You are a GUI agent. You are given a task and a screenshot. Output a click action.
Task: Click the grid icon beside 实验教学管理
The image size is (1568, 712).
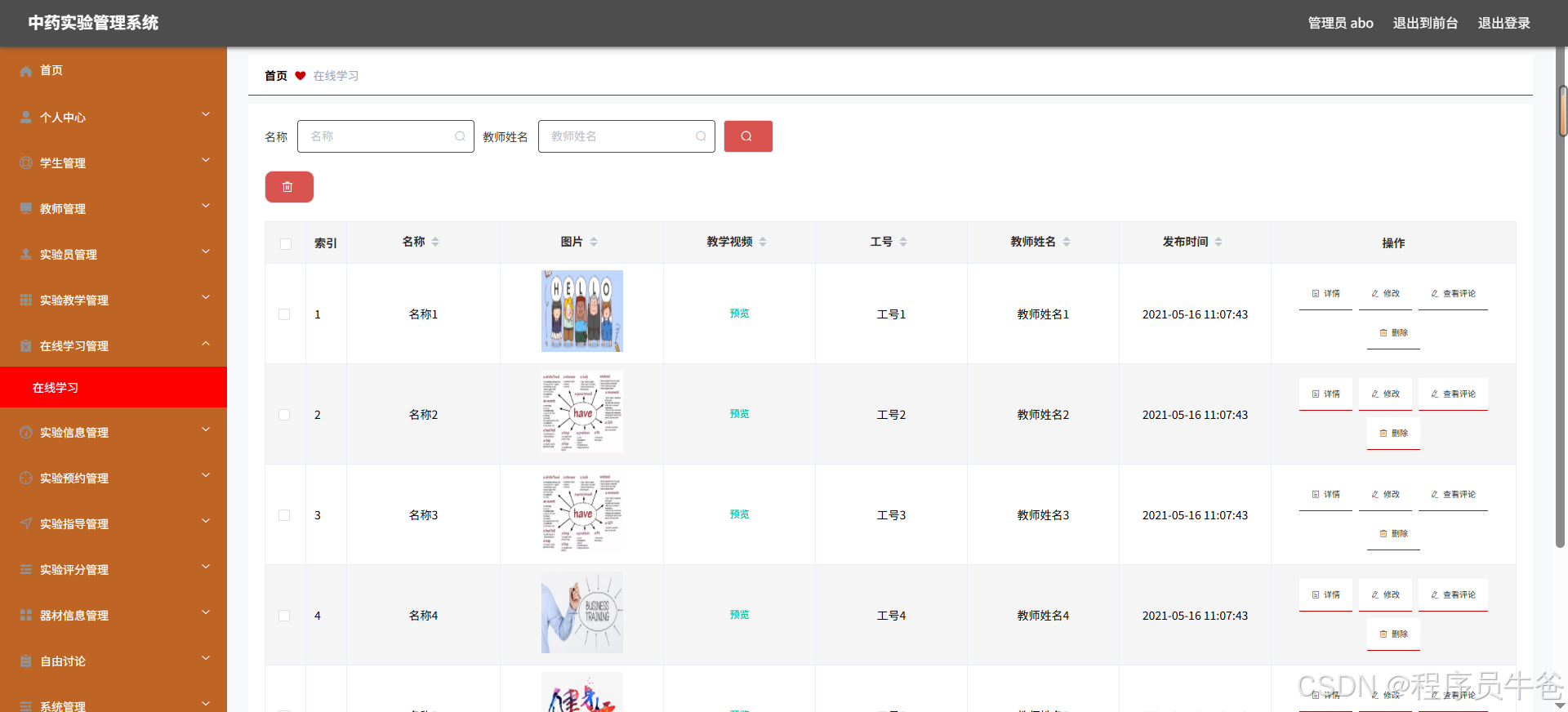pos(26,300)
